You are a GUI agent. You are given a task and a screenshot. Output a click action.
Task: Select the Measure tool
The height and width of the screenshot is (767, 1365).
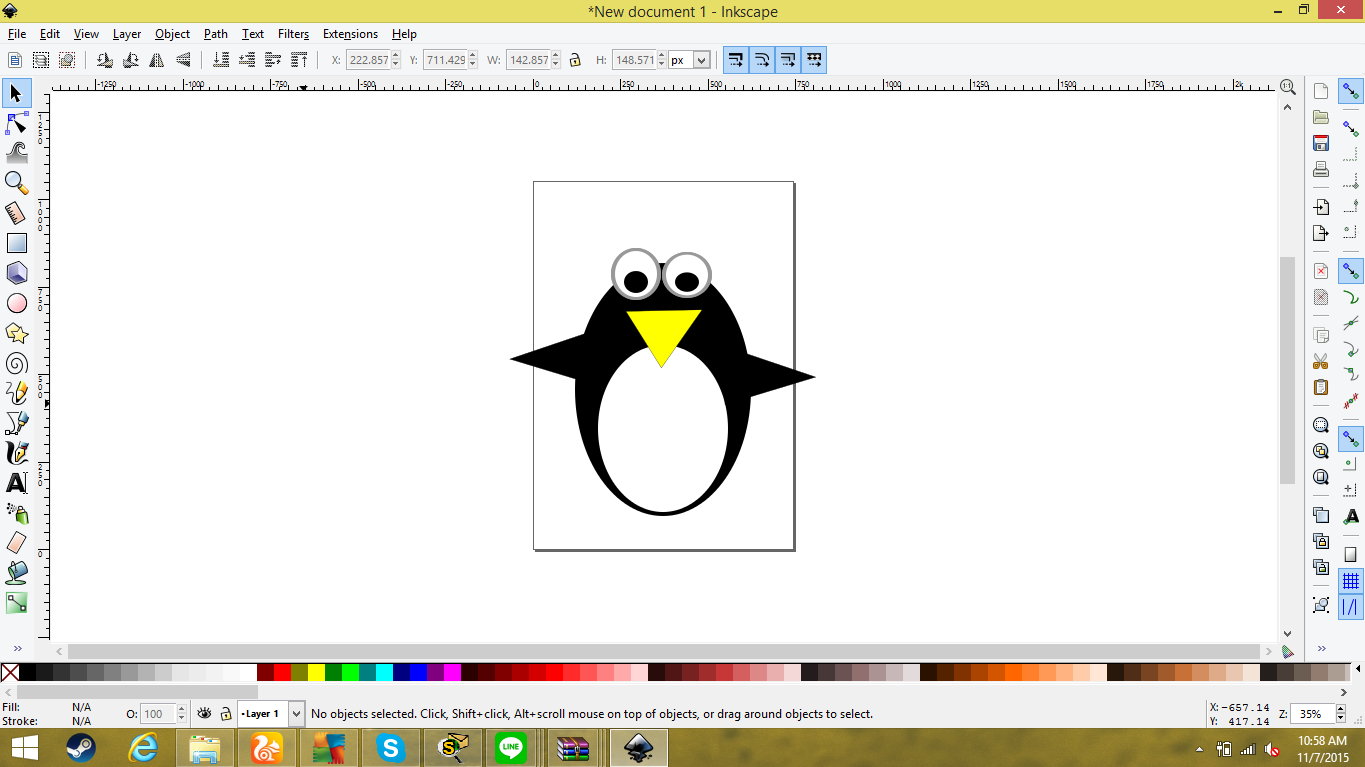click(17, 213)
